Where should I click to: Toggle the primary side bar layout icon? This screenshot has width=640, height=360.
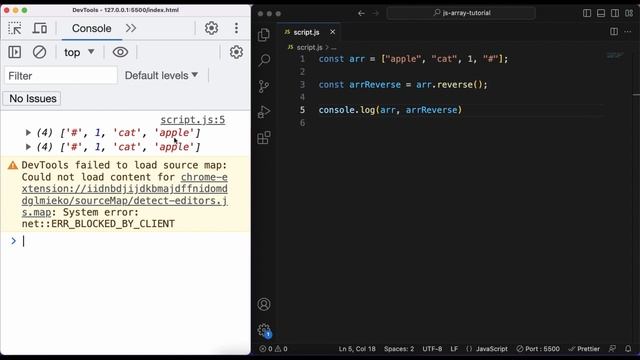pos(587,13)
